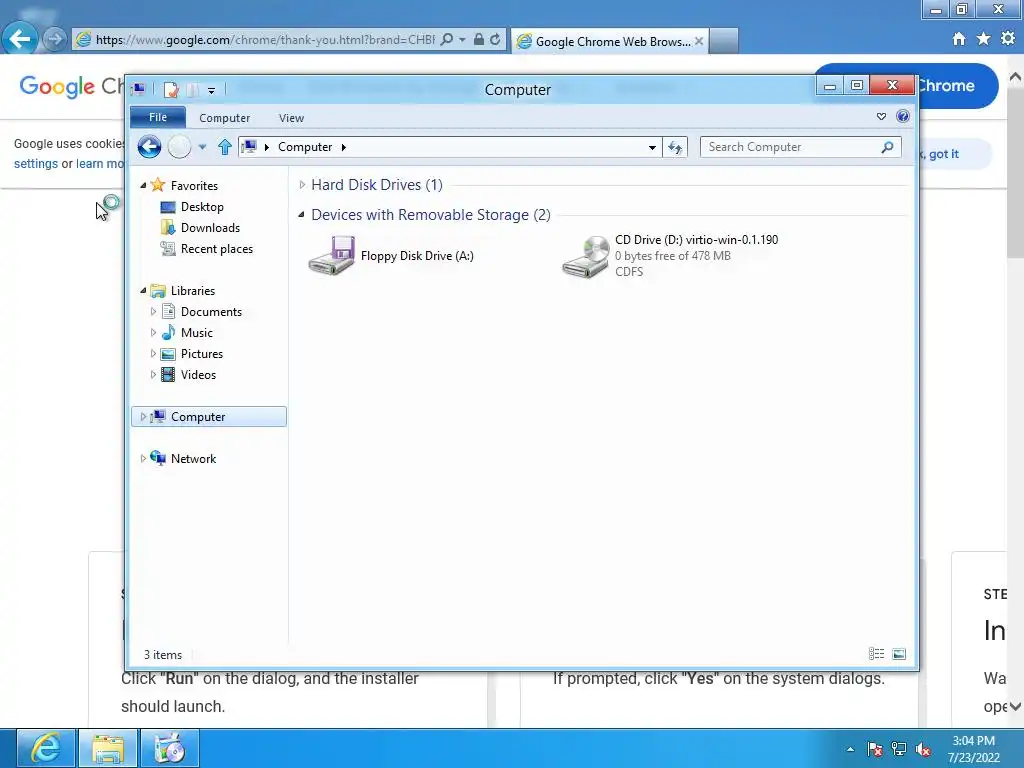1024x768 pixels.
Task: Expand the Documents library node
Action: pos(153,312)
